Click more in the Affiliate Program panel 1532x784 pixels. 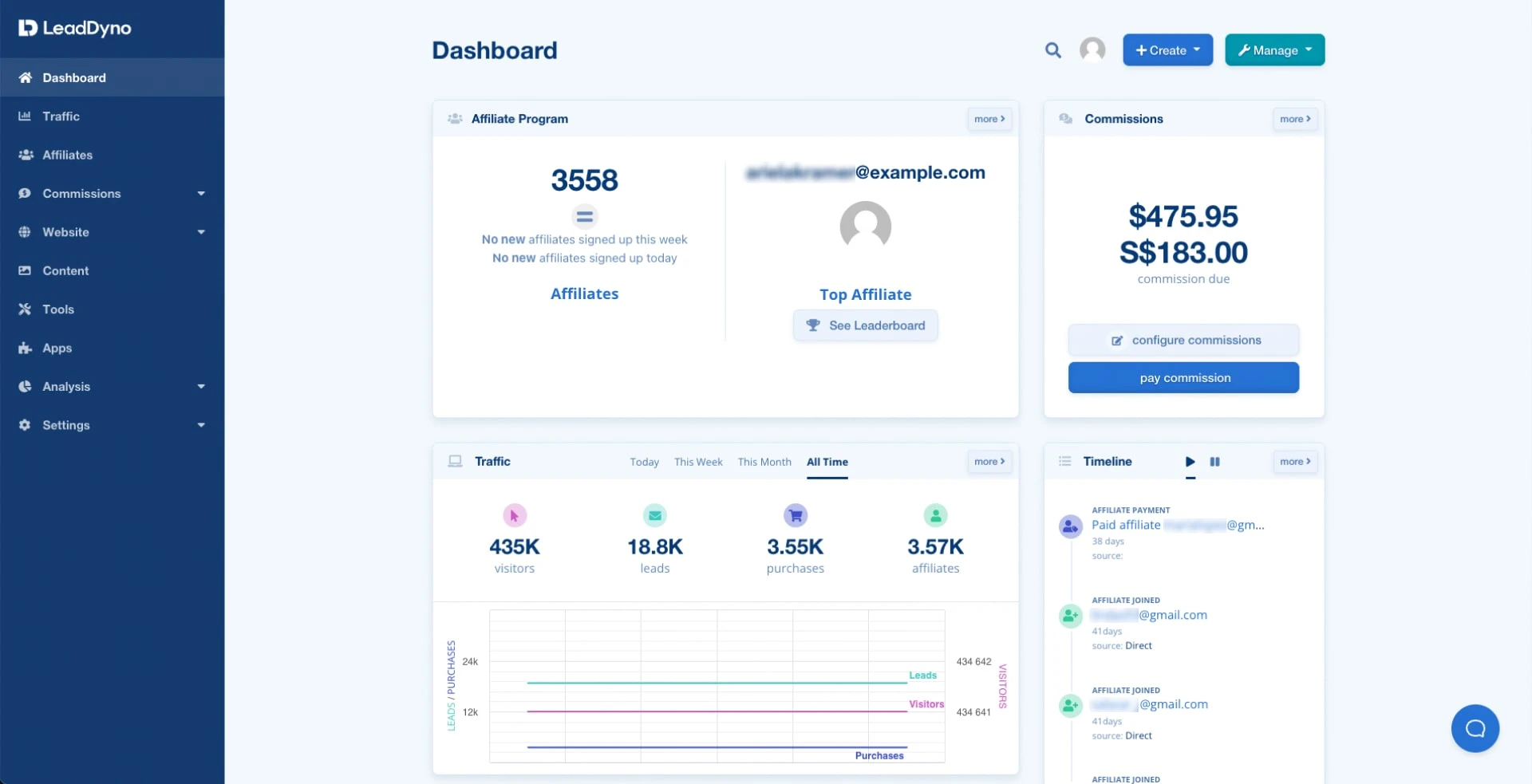[x=989, y=119]
